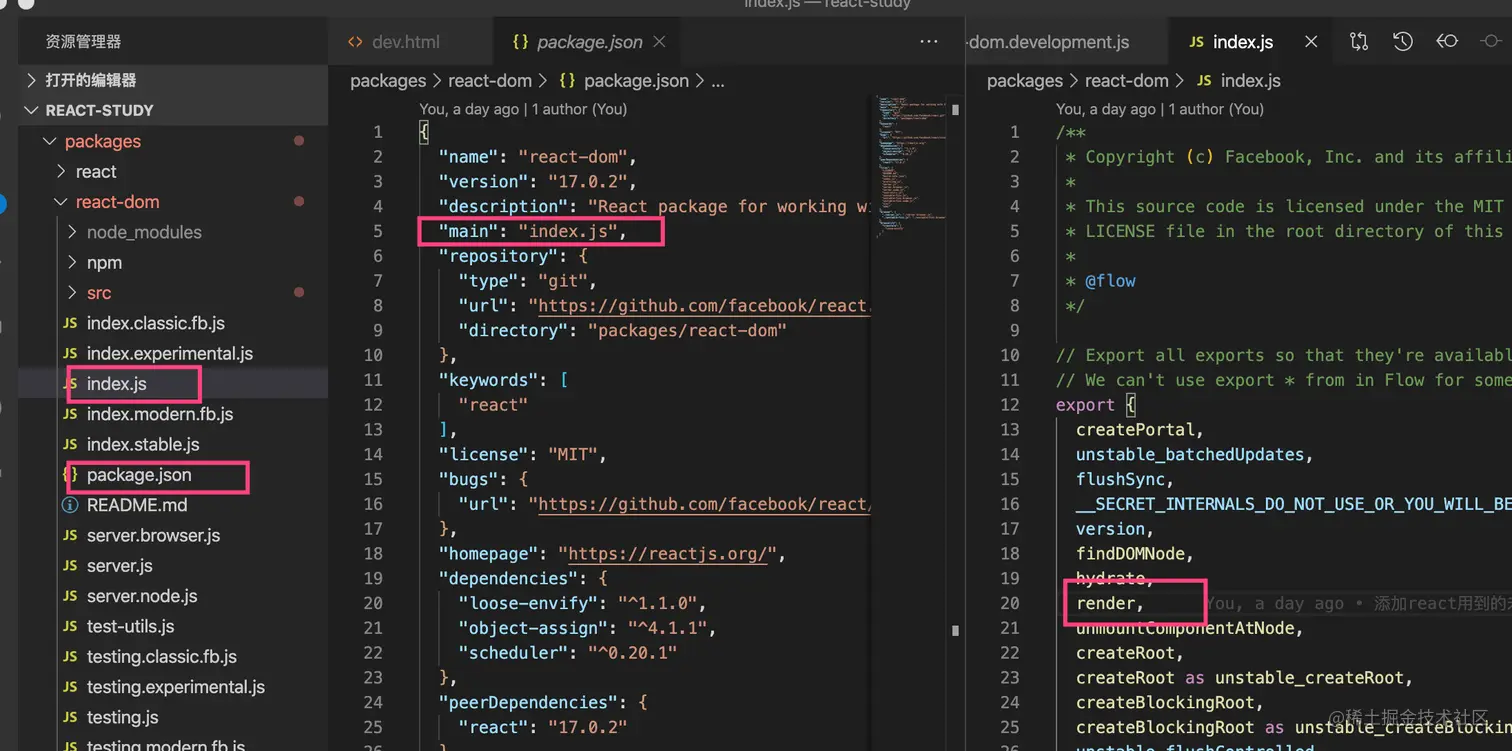
Task: Click the JS icon beside server.js
Action: [x=70, y=566]
